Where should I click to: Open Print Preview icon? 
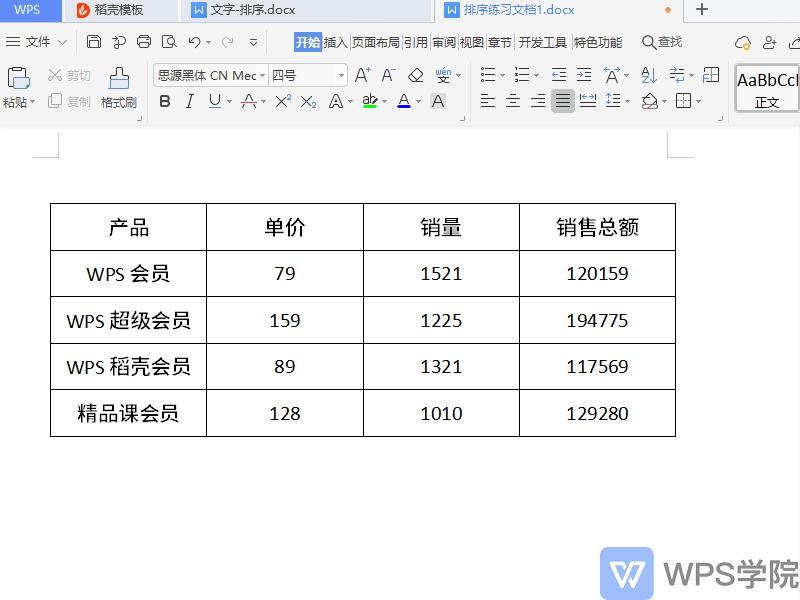pos(169,42)
